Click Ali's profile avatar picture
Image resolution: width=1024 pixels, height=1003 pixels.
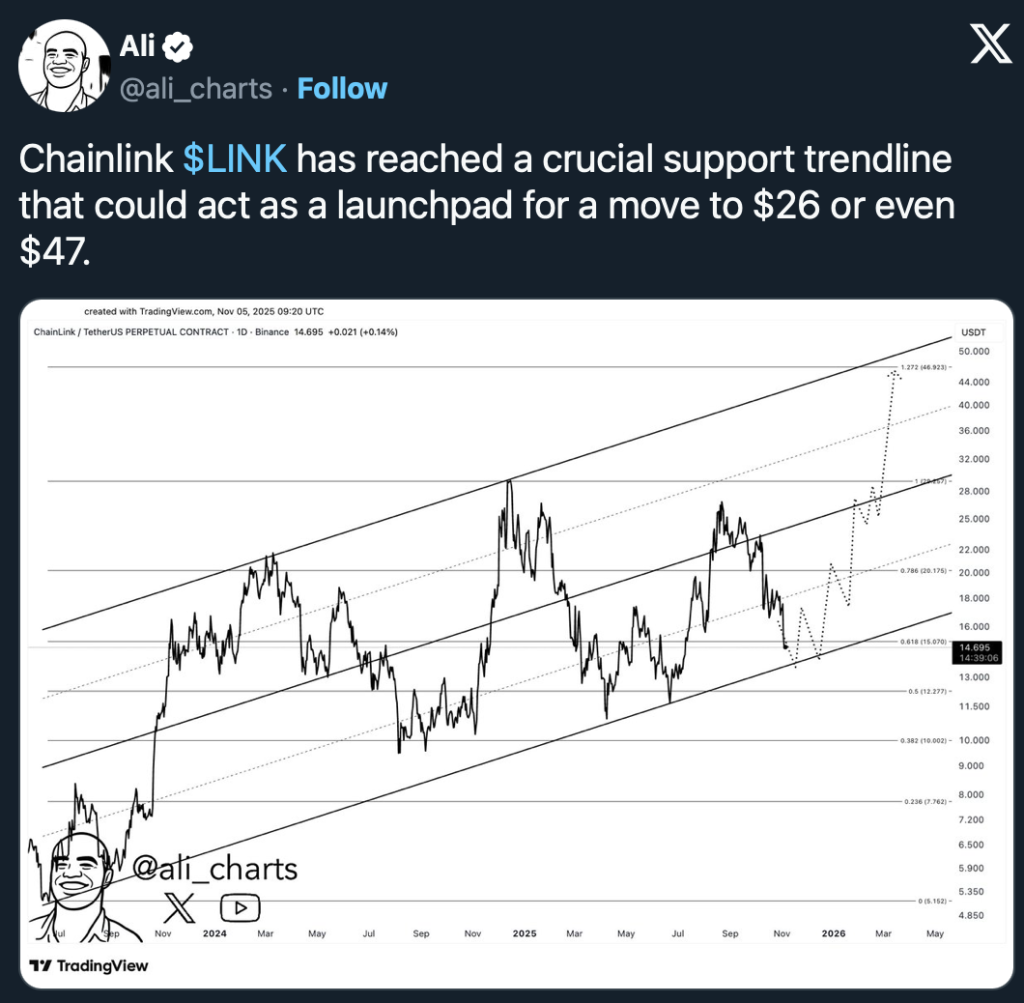point(64,66)
